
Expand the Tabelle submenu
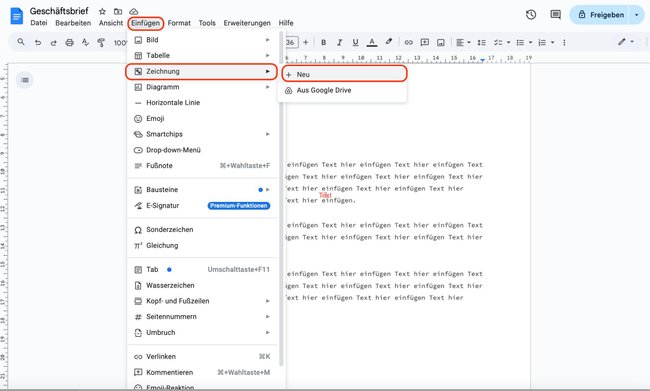(x=202, y=56)
